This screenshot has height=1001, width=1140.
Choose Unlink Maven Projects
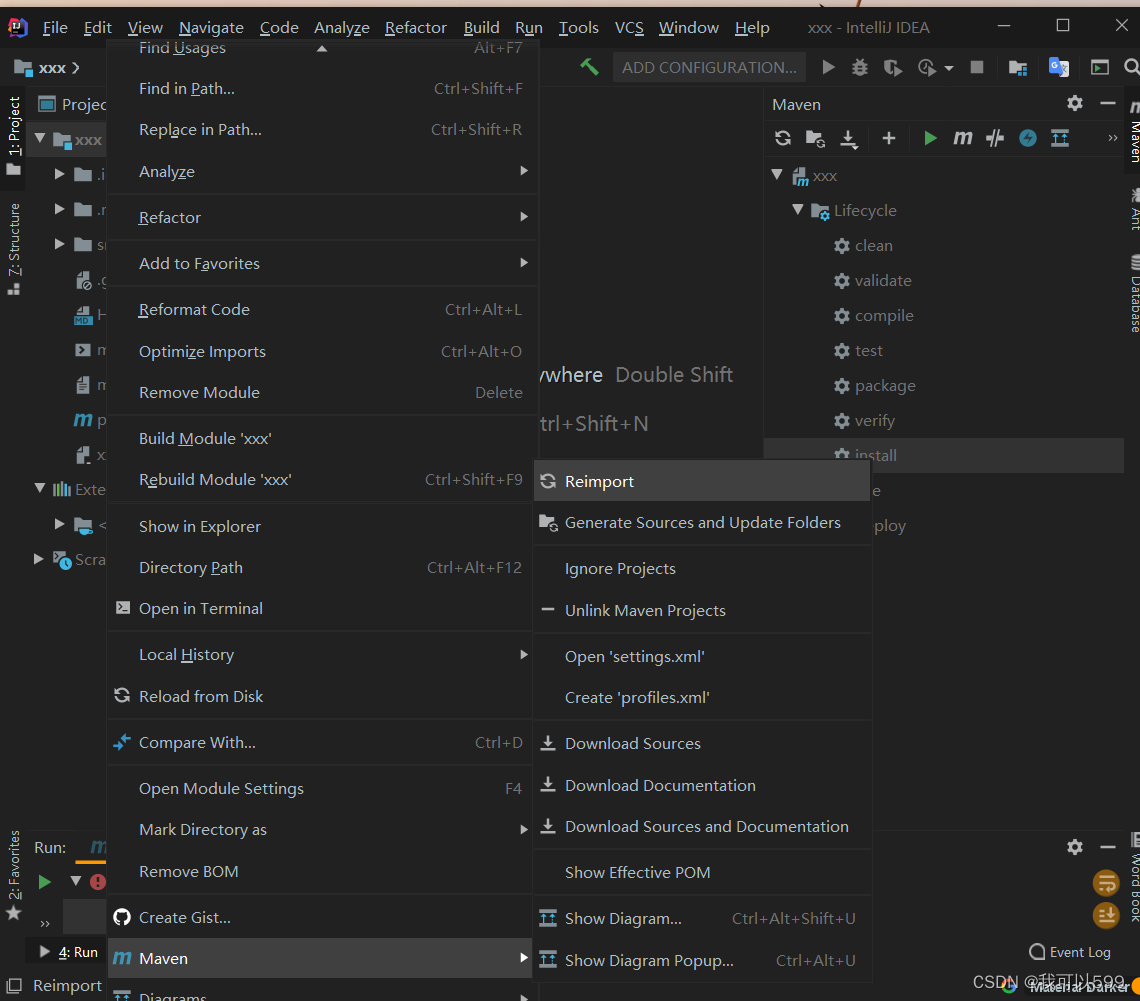coord(702,611)
